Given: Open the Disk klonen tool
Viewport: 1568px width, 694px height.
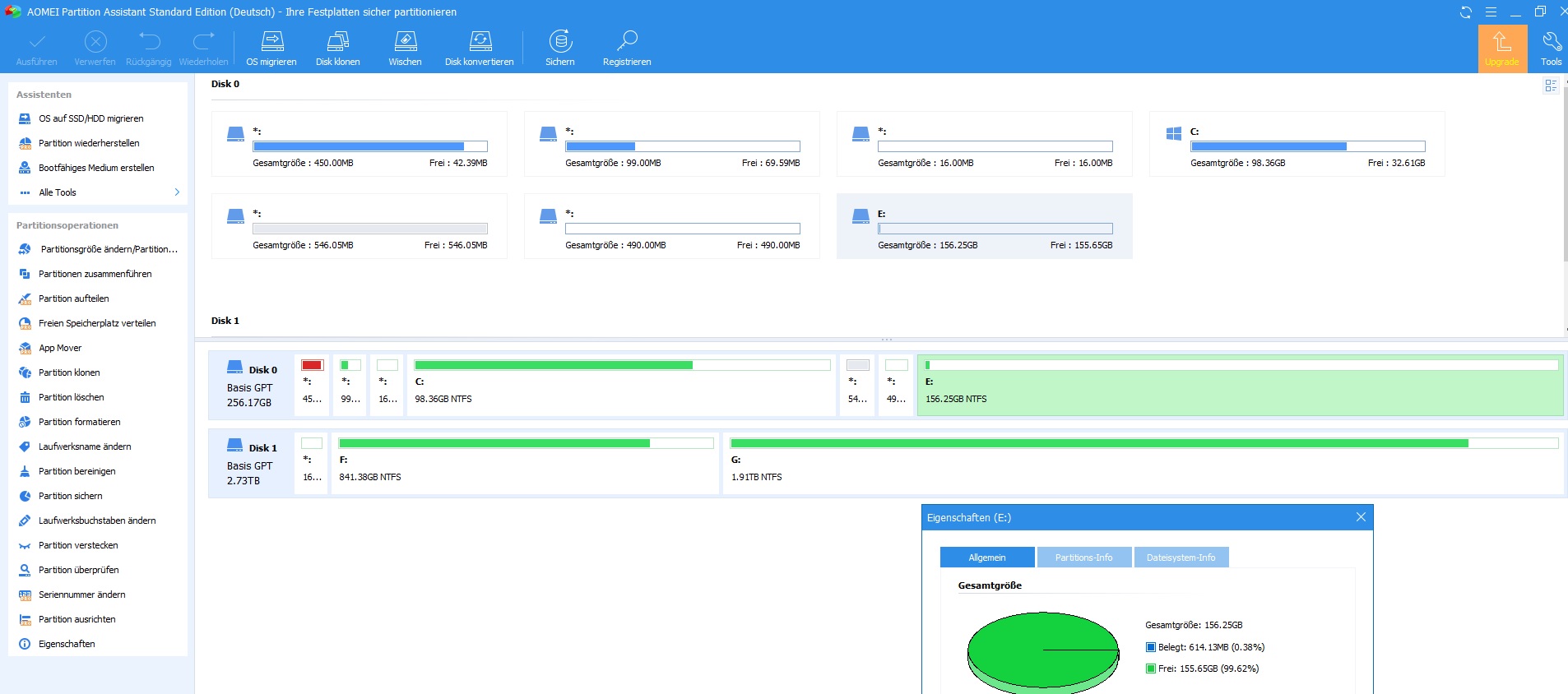Looking at the screenshot, I should [x=337, y=49].
